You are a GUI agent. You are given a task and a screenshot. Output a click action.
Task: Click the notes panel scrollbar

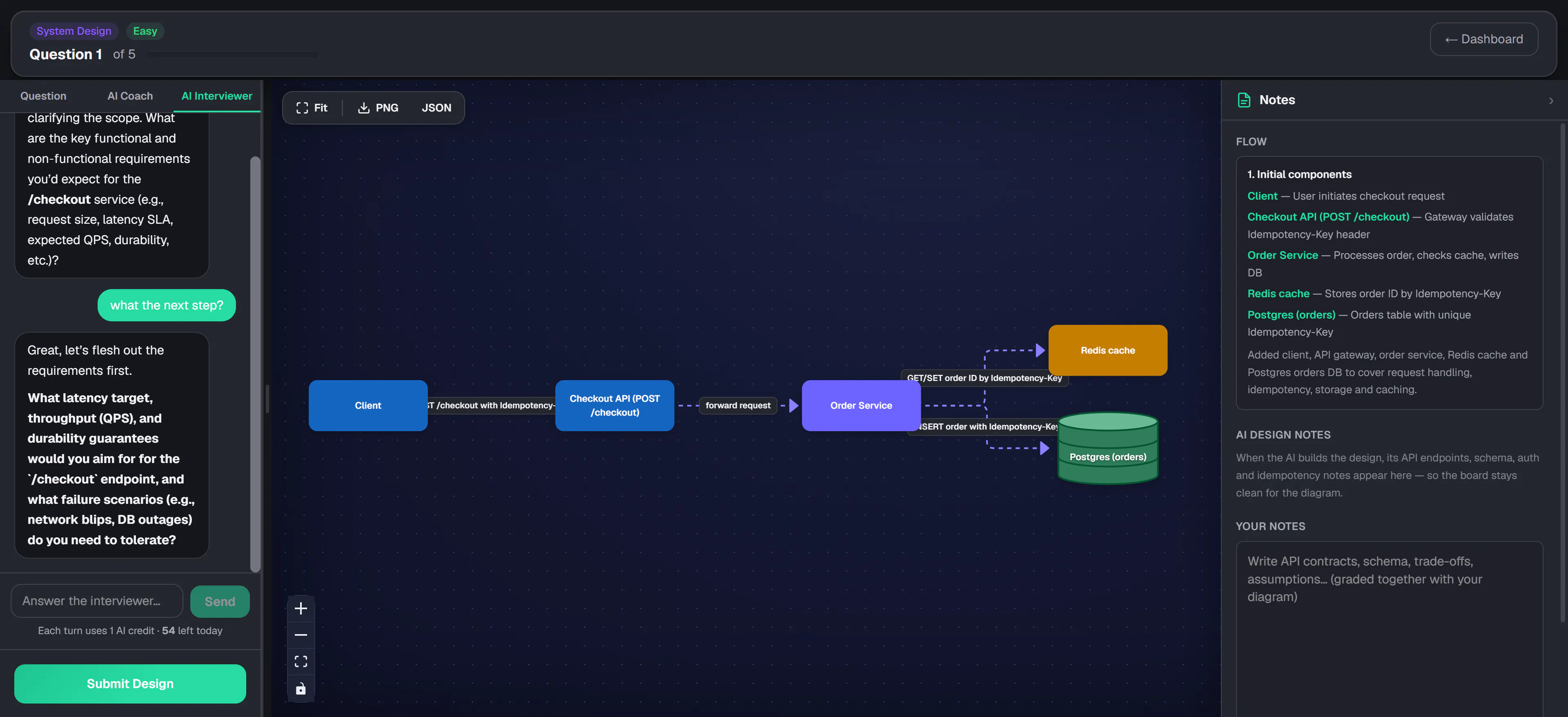[1563, 372]
